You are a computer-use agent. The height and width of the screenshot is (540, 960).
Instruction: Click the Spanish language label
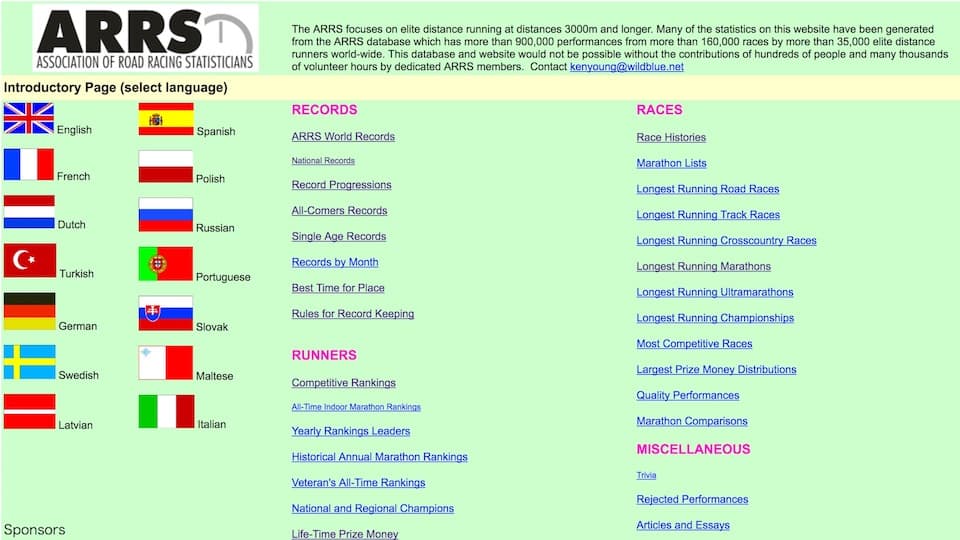tap(216, 131)
